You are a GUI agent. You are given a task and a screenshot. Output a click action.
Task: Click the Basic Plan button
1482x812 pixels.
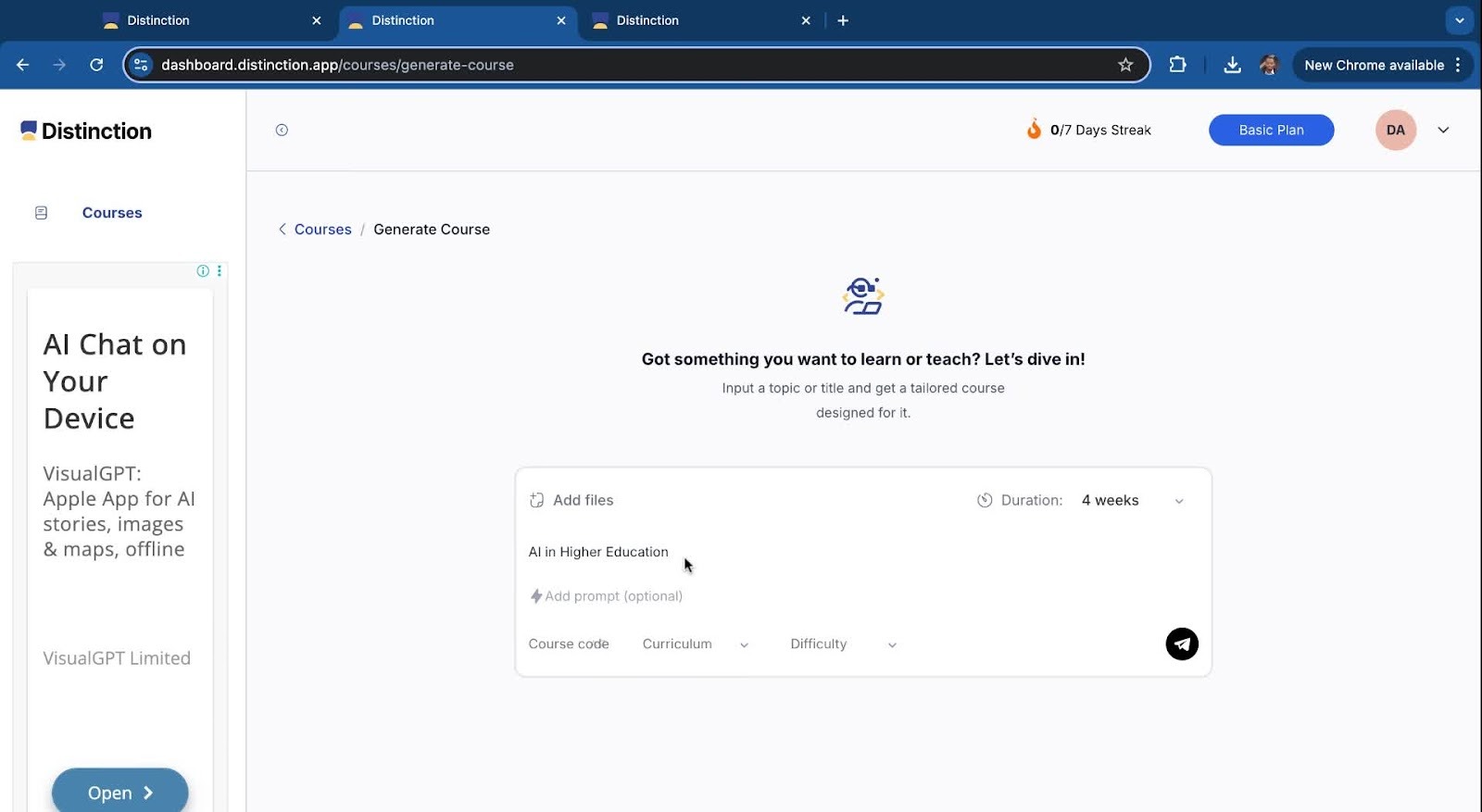1271,131
